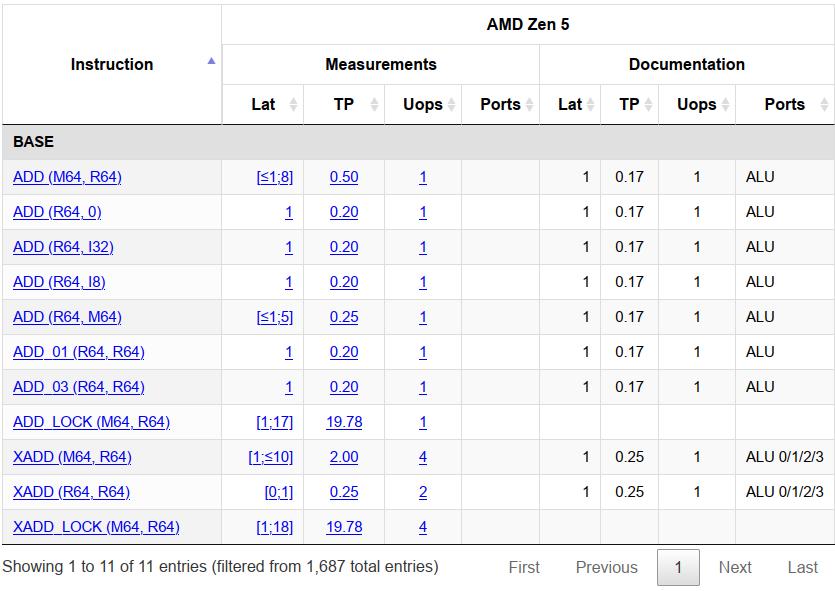Click throughput 19.78 for XADD_LOCK row
Viewport: 835px width, 591px height.
point(344,527)
